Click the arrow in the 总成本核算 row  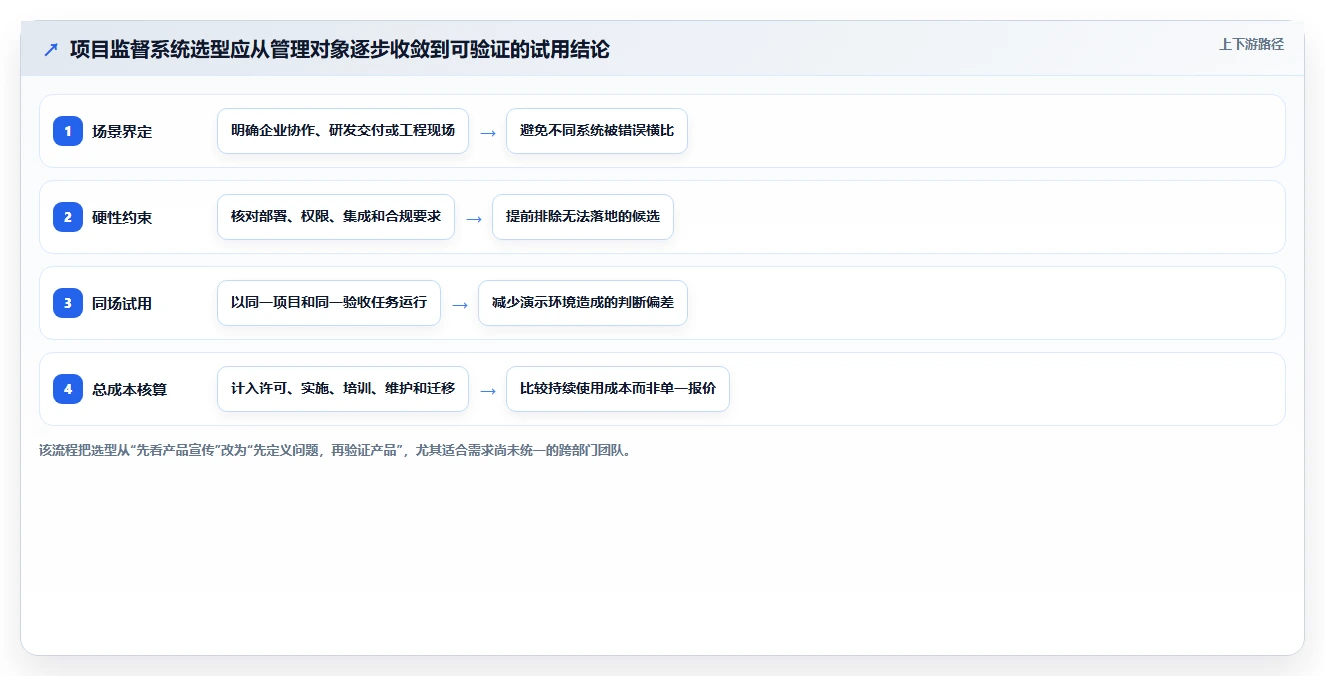pos(488,390)
